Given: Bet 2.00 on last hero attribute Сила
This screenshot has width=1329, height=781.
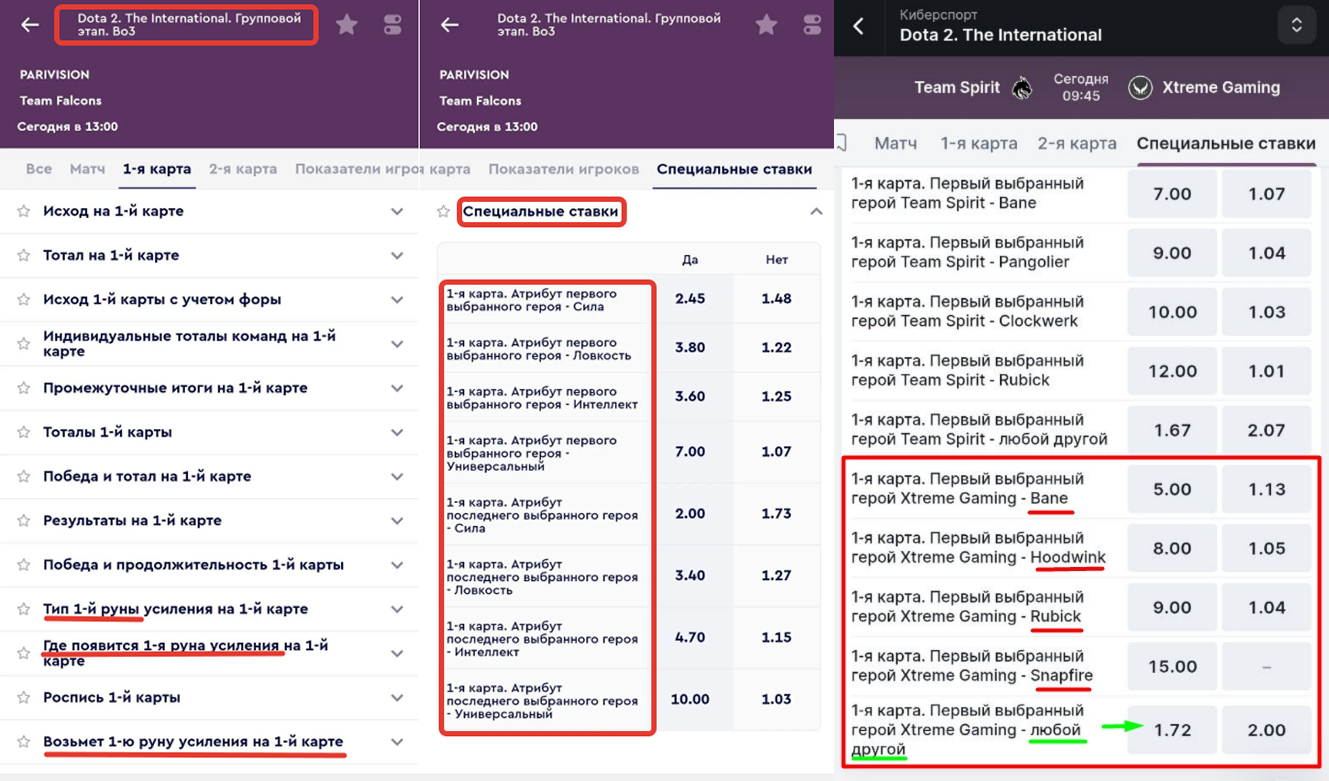Looking at the screenshot, I should [690, 514].
